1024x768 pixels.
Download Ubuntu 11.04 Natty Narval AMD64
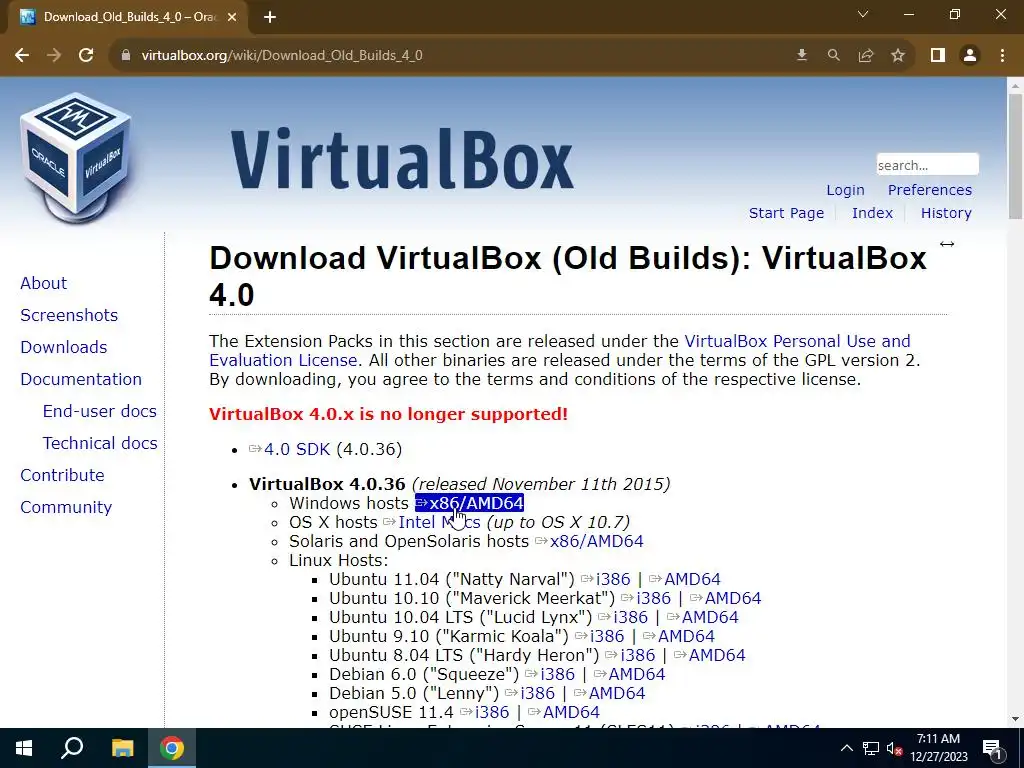click(x=684, y=579)
